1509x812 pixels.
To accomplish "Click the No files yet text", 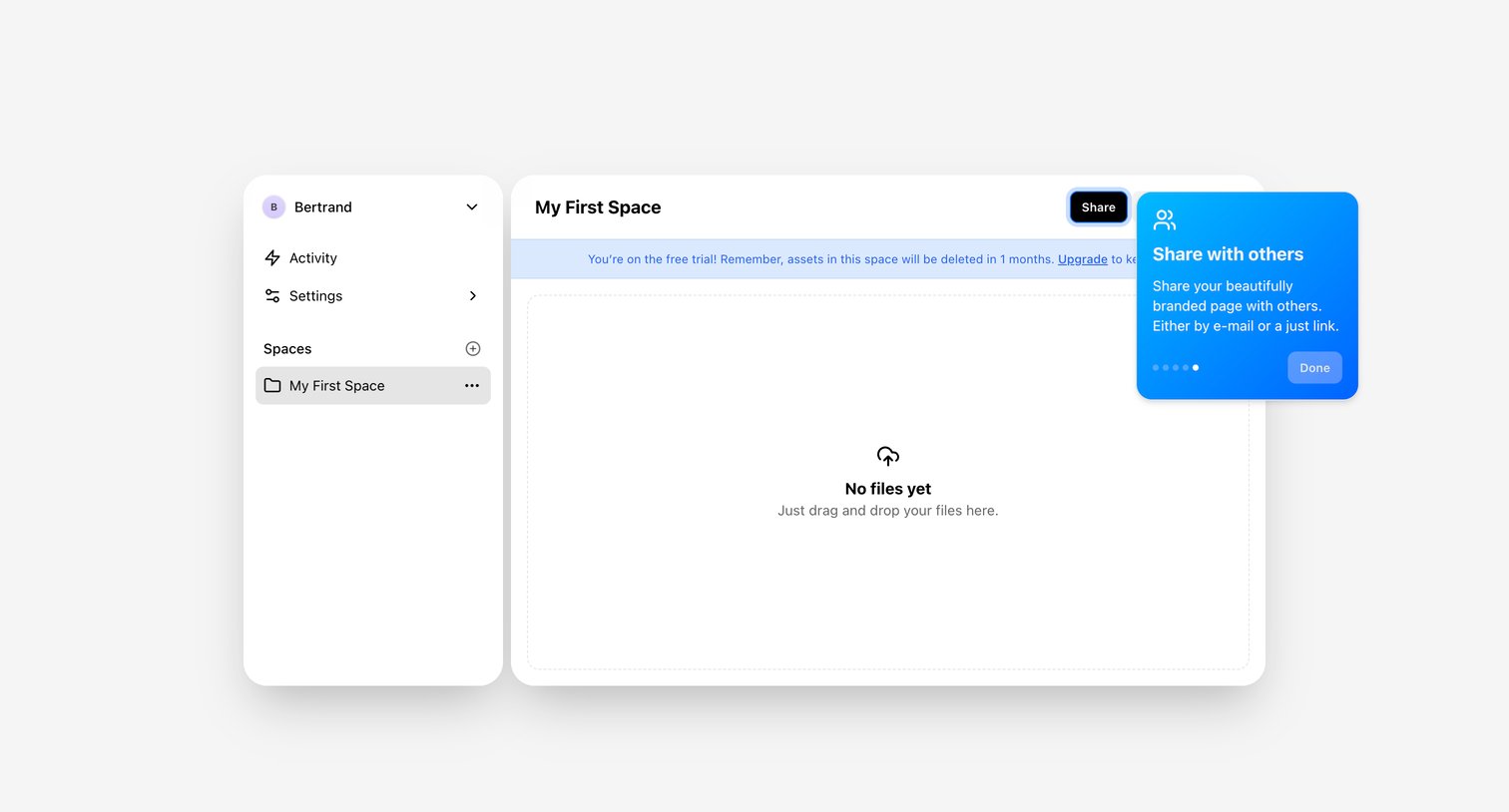I will (888, 489).
